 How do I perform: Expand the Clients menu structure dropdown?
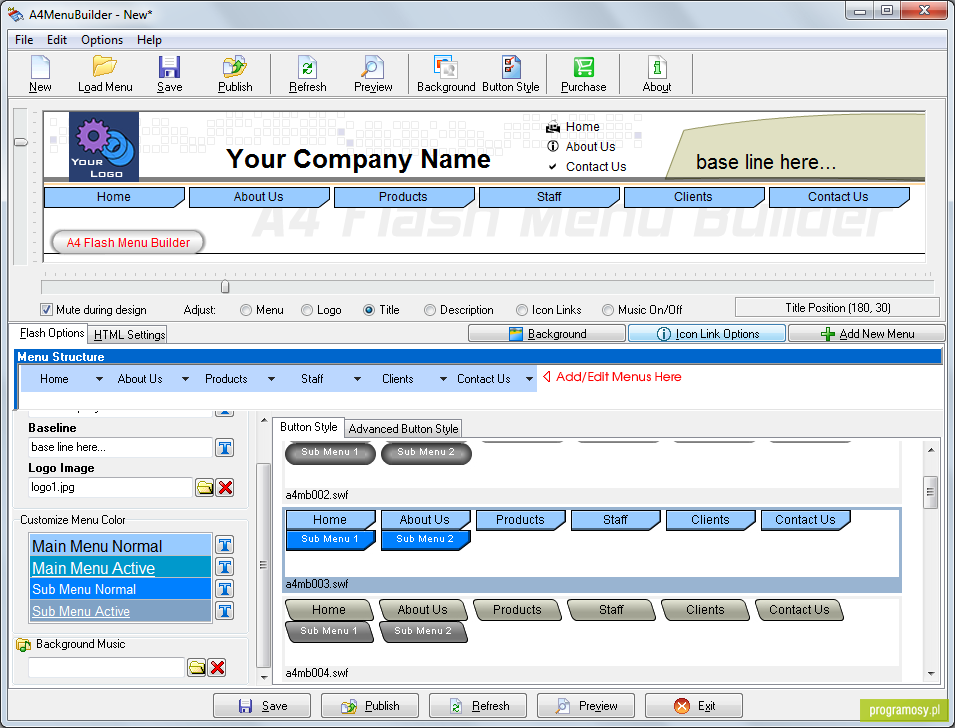pos(443,379)
